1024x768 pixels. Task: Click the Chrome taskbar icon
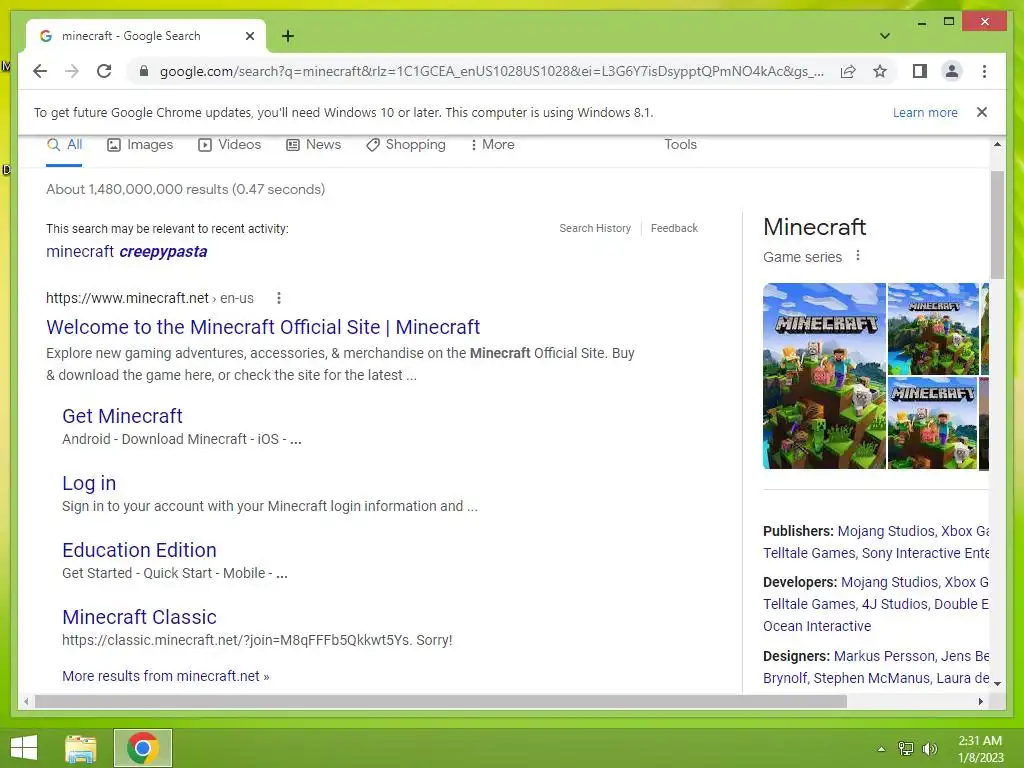[142, 748]
